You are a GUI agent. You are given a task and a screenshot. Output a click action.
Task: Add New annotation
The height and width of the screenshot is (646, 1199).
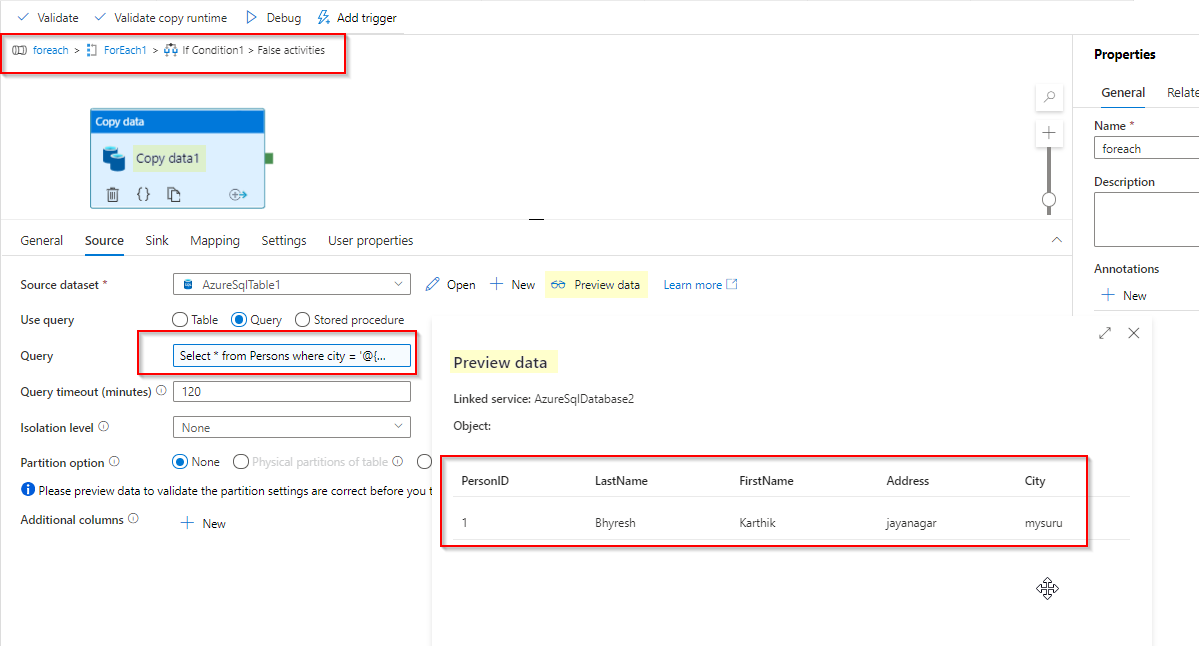[1124, 295]
